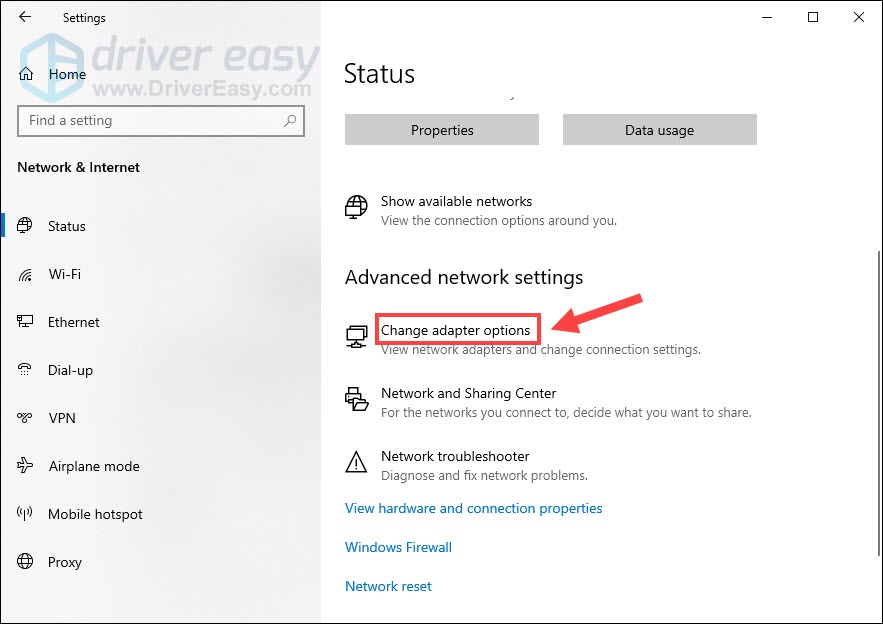Open View hardware and connection properties link

(x=474, y=508)
